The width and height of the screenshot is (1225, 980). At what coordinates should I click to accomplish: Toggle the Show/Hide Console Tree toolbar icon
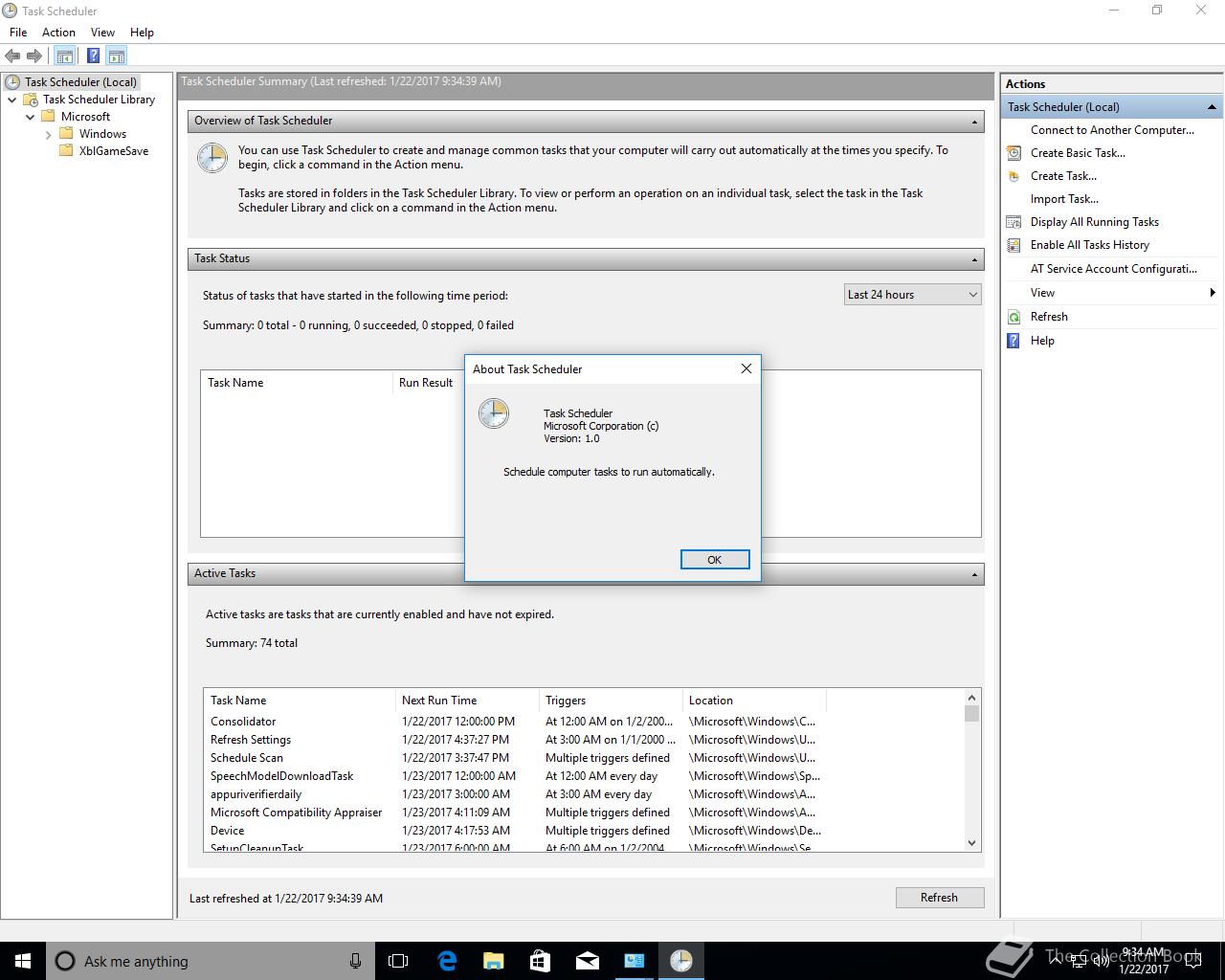pyautogui.click(x=64, y=56)
